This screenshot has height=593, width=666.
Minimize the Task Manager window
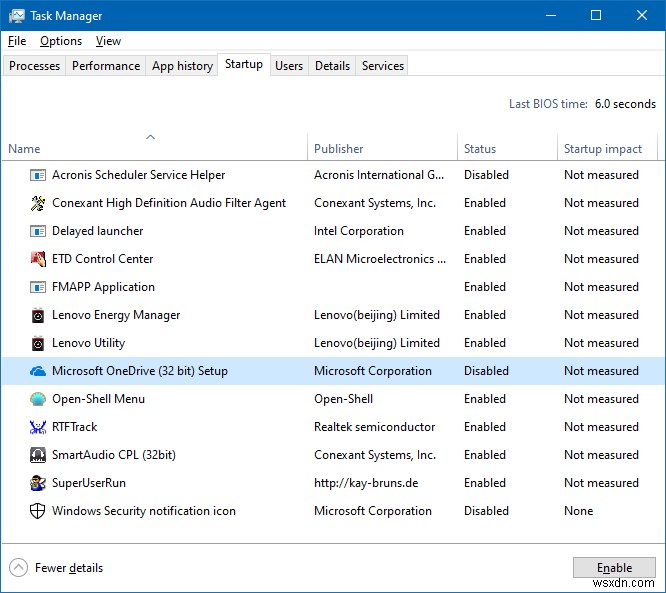click(551, 16)
